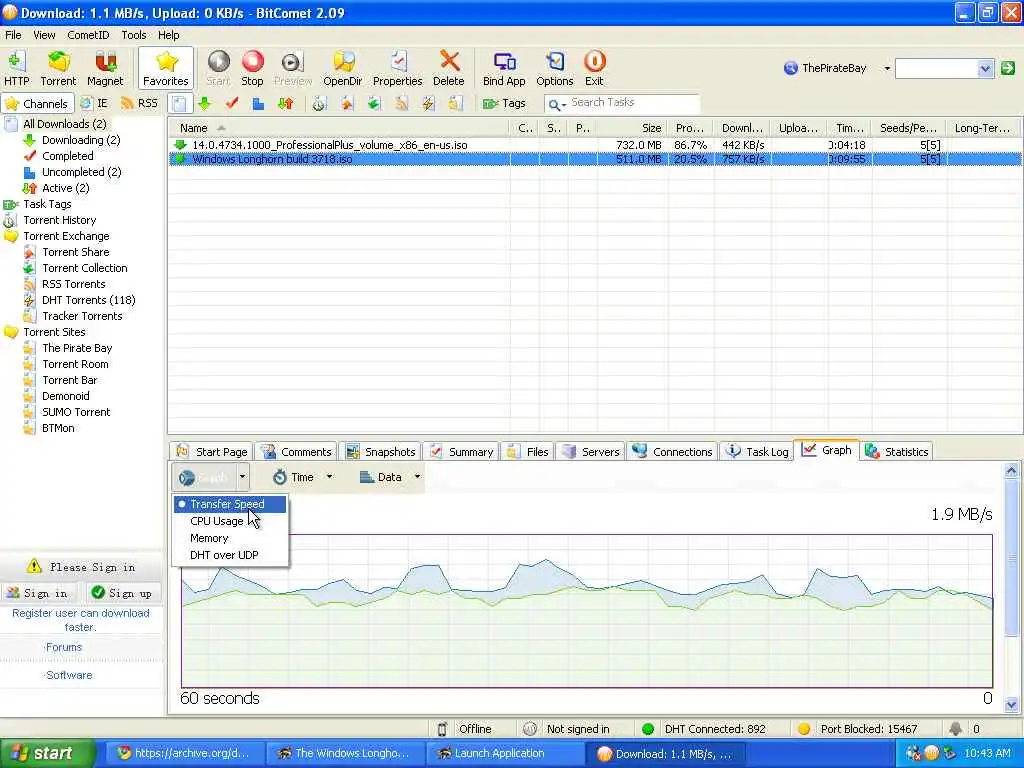Open DHT Torrents (118)
Screen dimensions: 1024x768
tap(88, 300)
